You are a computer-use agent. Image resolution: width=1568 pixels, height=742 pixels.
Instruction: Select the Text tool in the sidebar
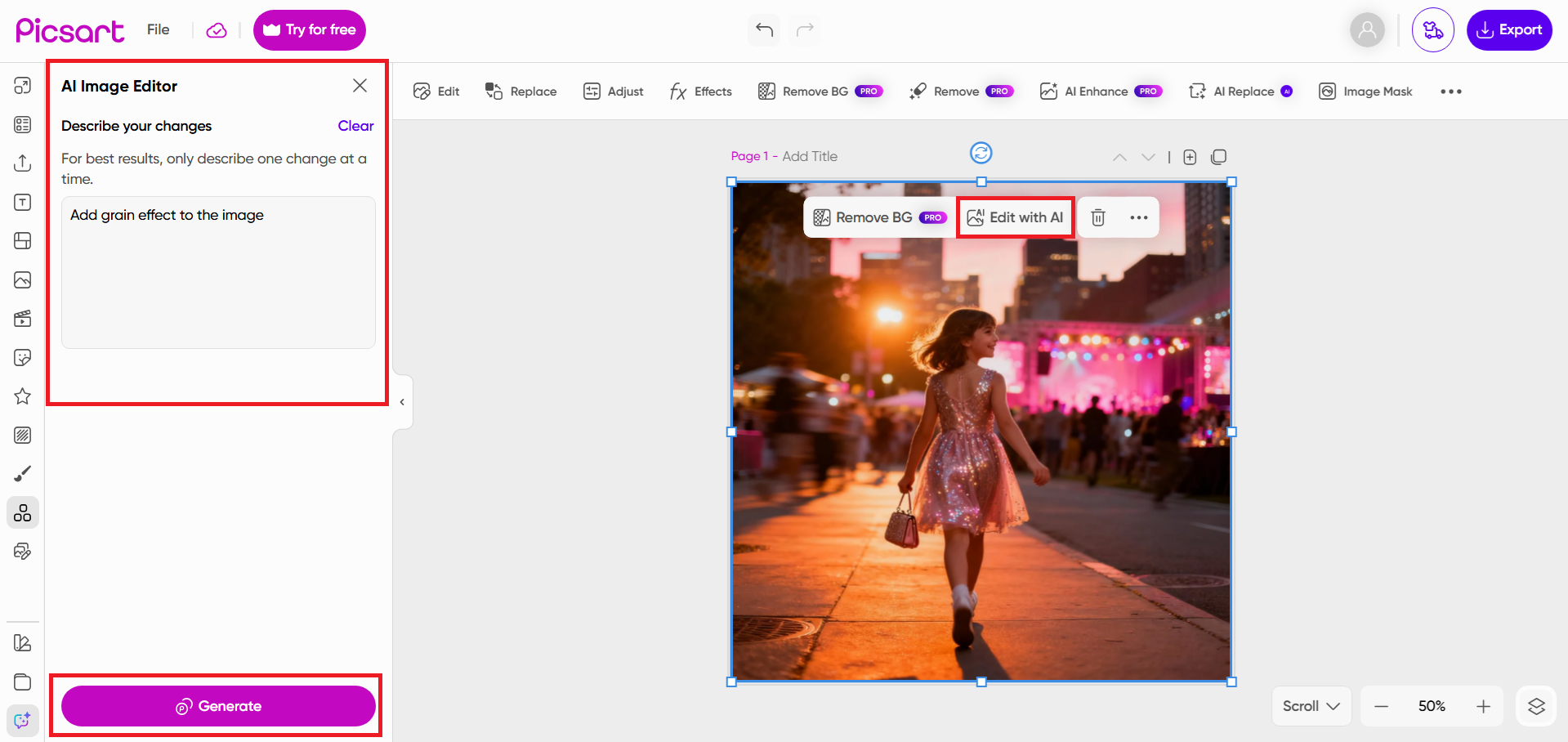22,202
